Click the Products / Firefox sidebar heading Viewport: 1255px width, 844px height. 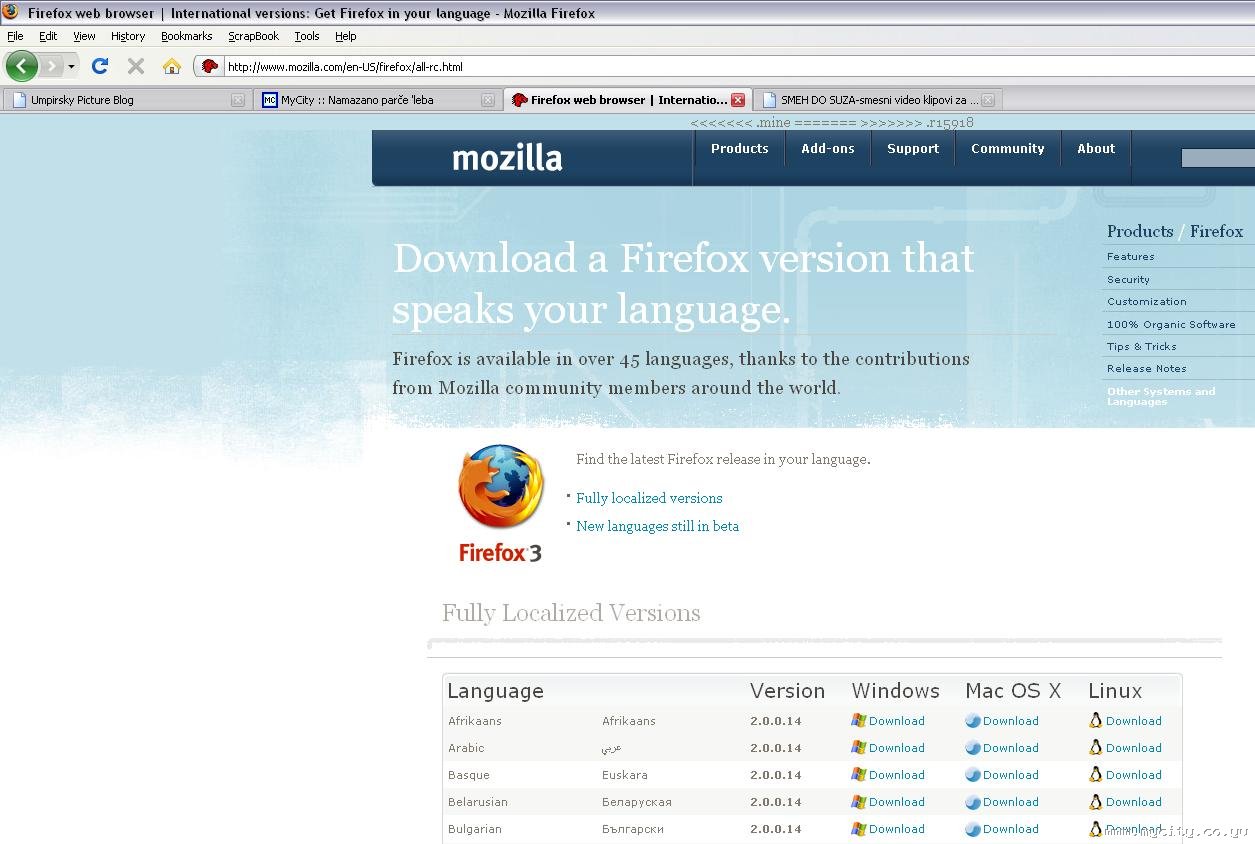1175,231
